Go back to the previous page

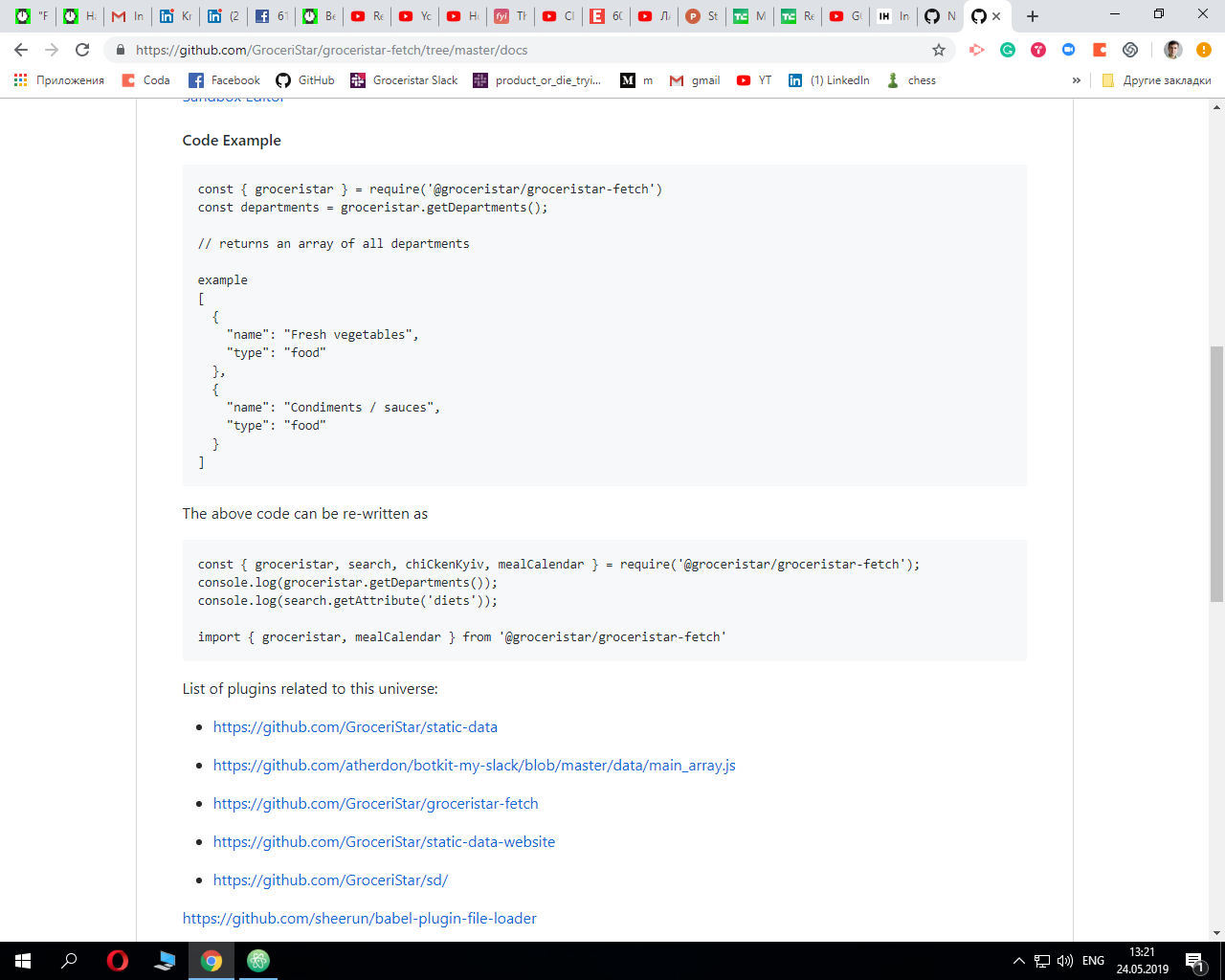click(21, 50)
